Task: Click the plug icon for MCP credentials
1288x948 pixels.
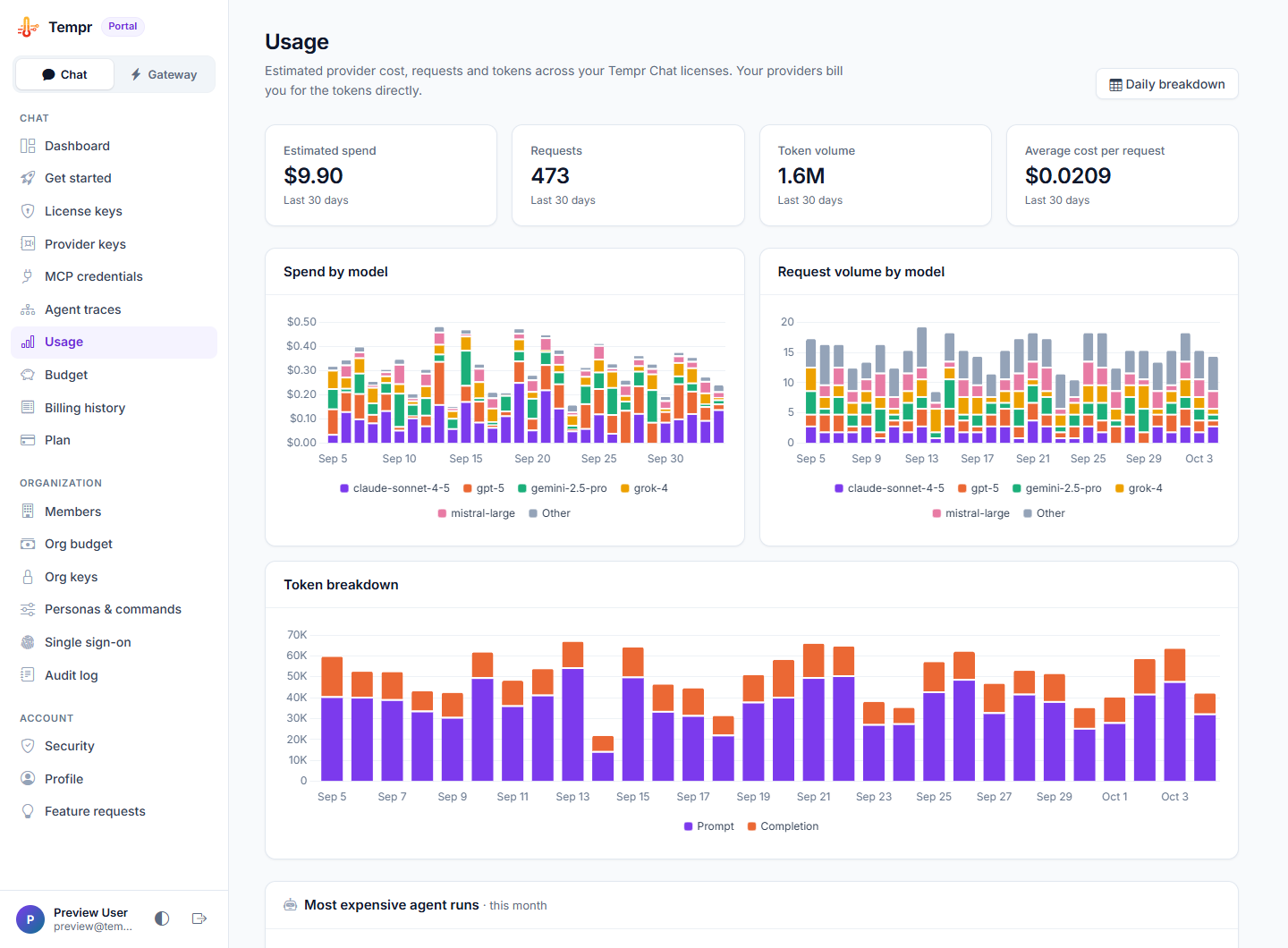Action: 28,276
